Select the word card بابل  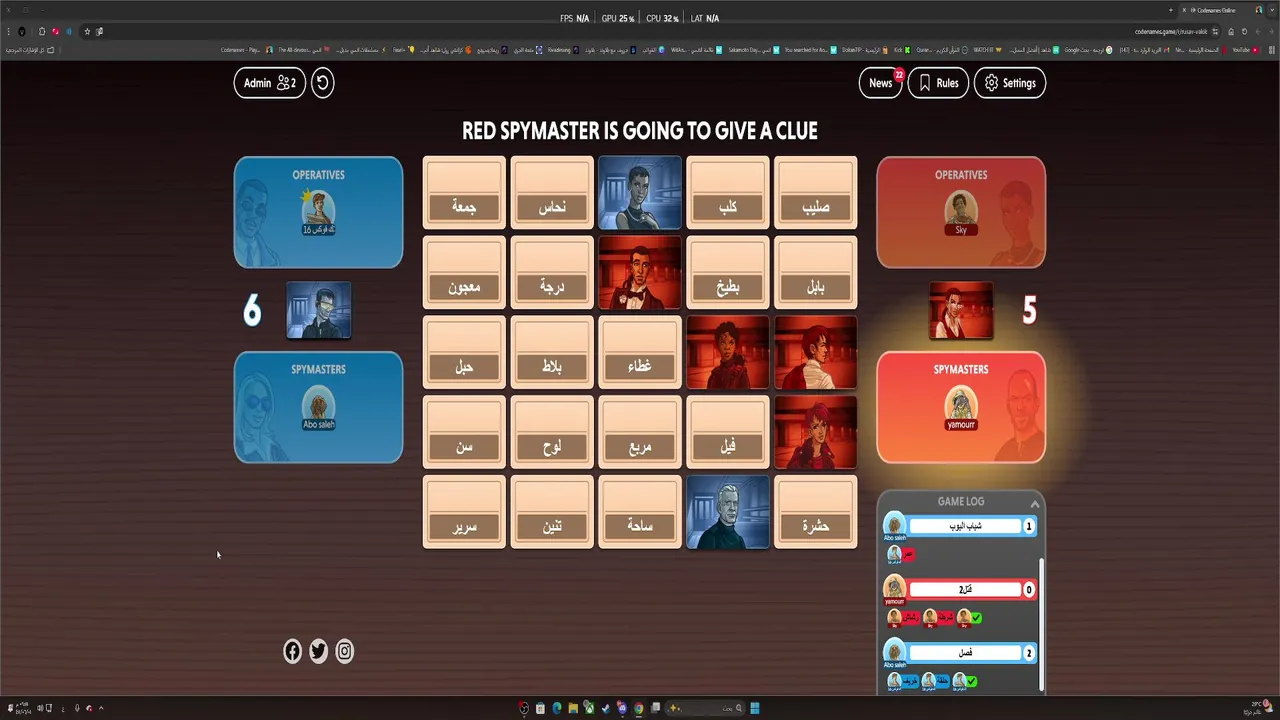[816, 273]
